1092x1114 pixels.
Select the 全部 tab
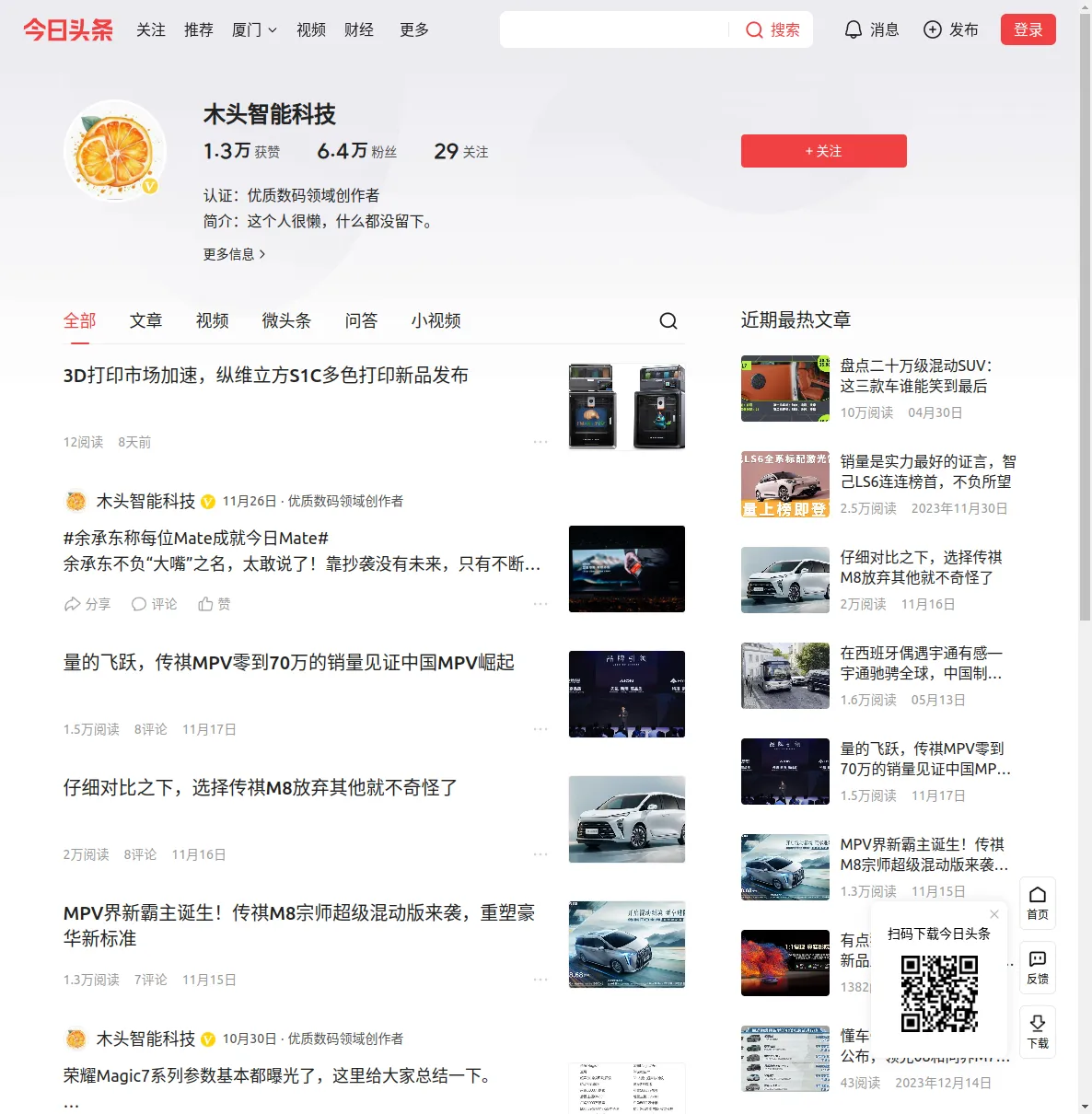point(80,320)
